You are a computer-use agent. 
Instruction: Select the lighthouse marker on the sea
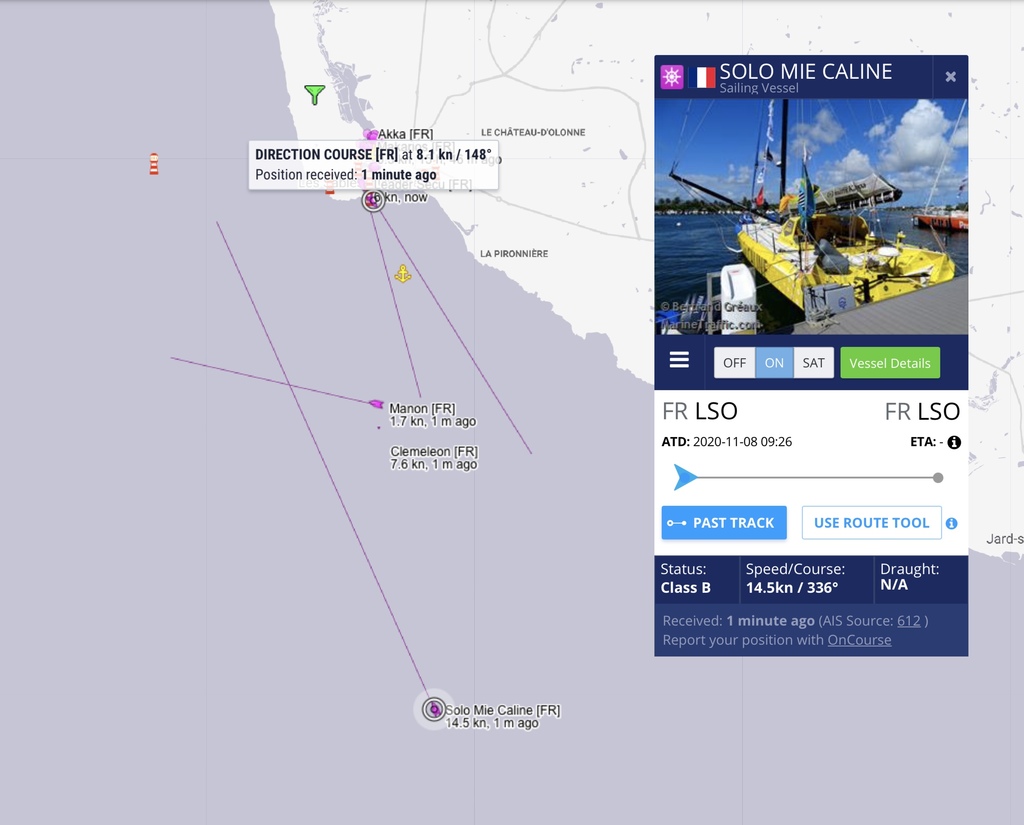point(154,164)
